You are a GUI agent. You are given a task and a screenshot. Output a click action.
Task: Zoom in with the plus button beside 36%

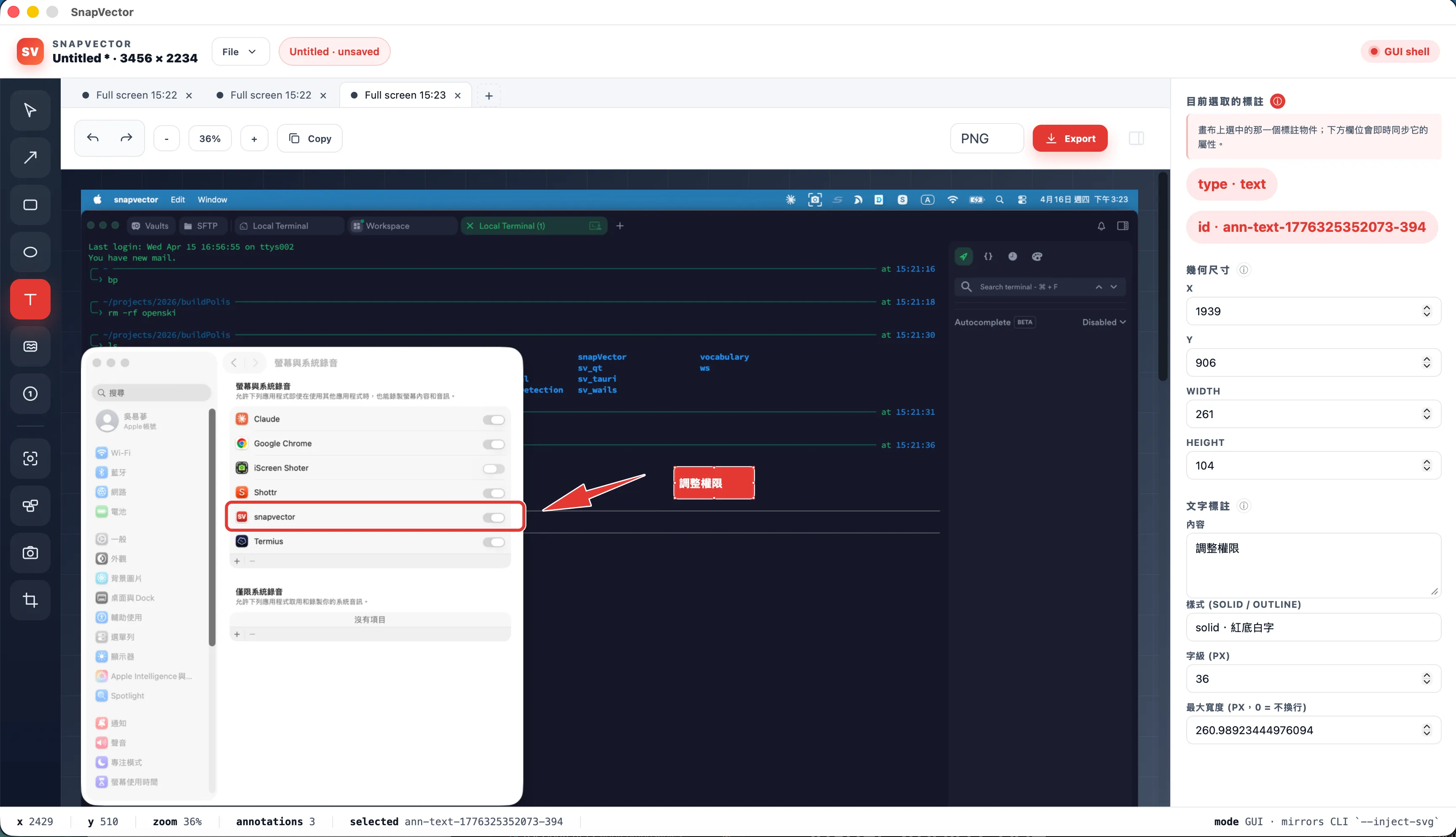point(254,139)
